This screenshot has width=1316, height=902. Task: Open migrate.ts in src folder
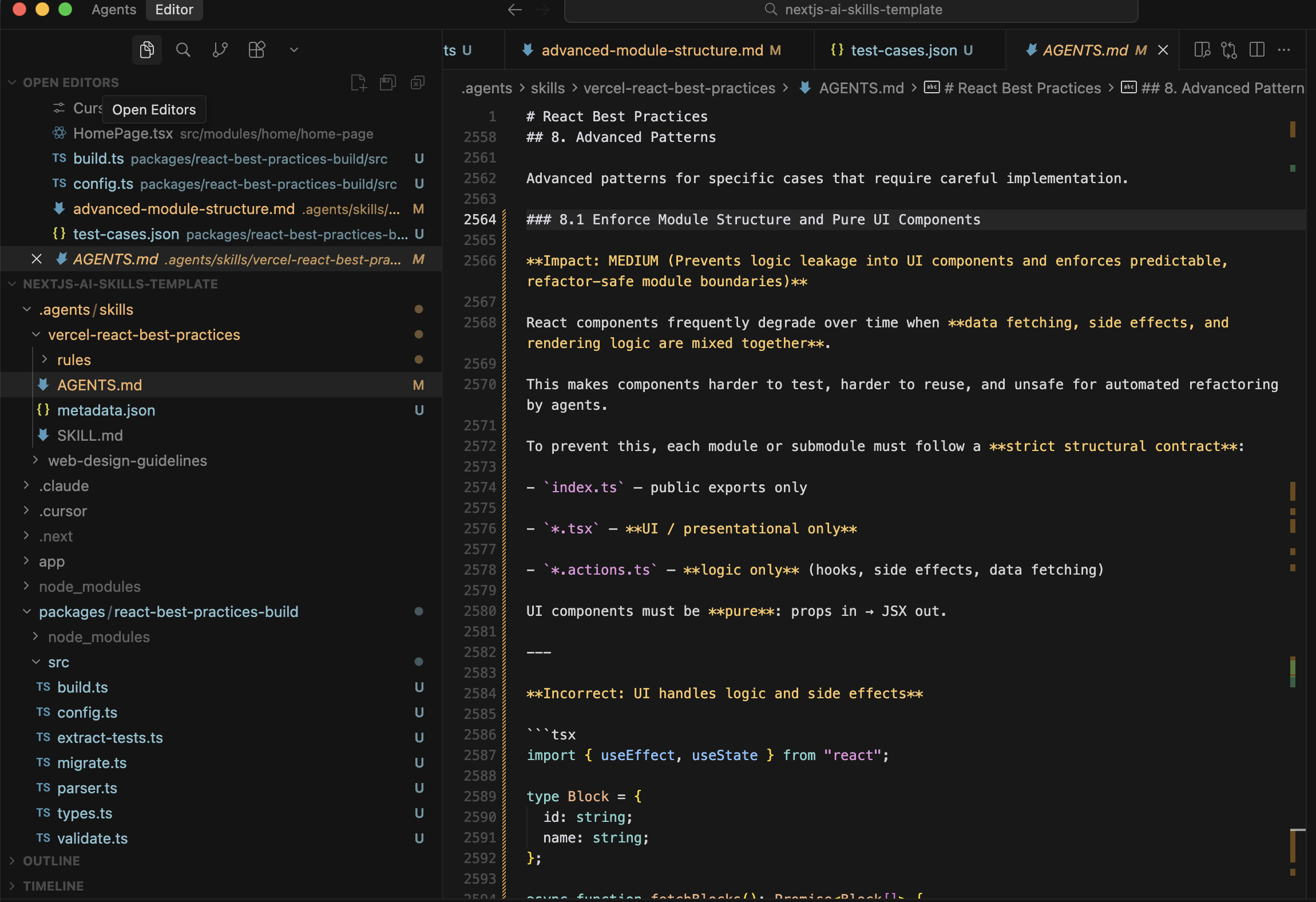(221, 763)
